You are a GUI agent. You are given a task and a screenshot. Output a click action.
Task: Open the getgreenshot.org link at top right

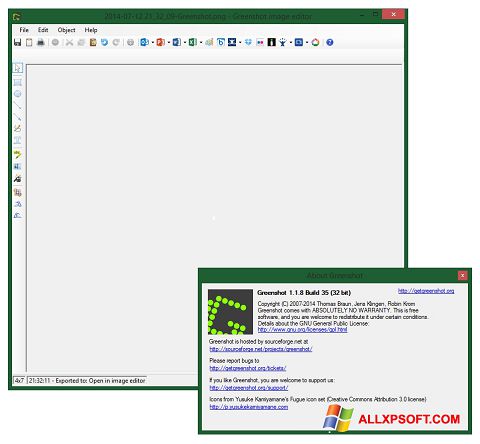426,291
